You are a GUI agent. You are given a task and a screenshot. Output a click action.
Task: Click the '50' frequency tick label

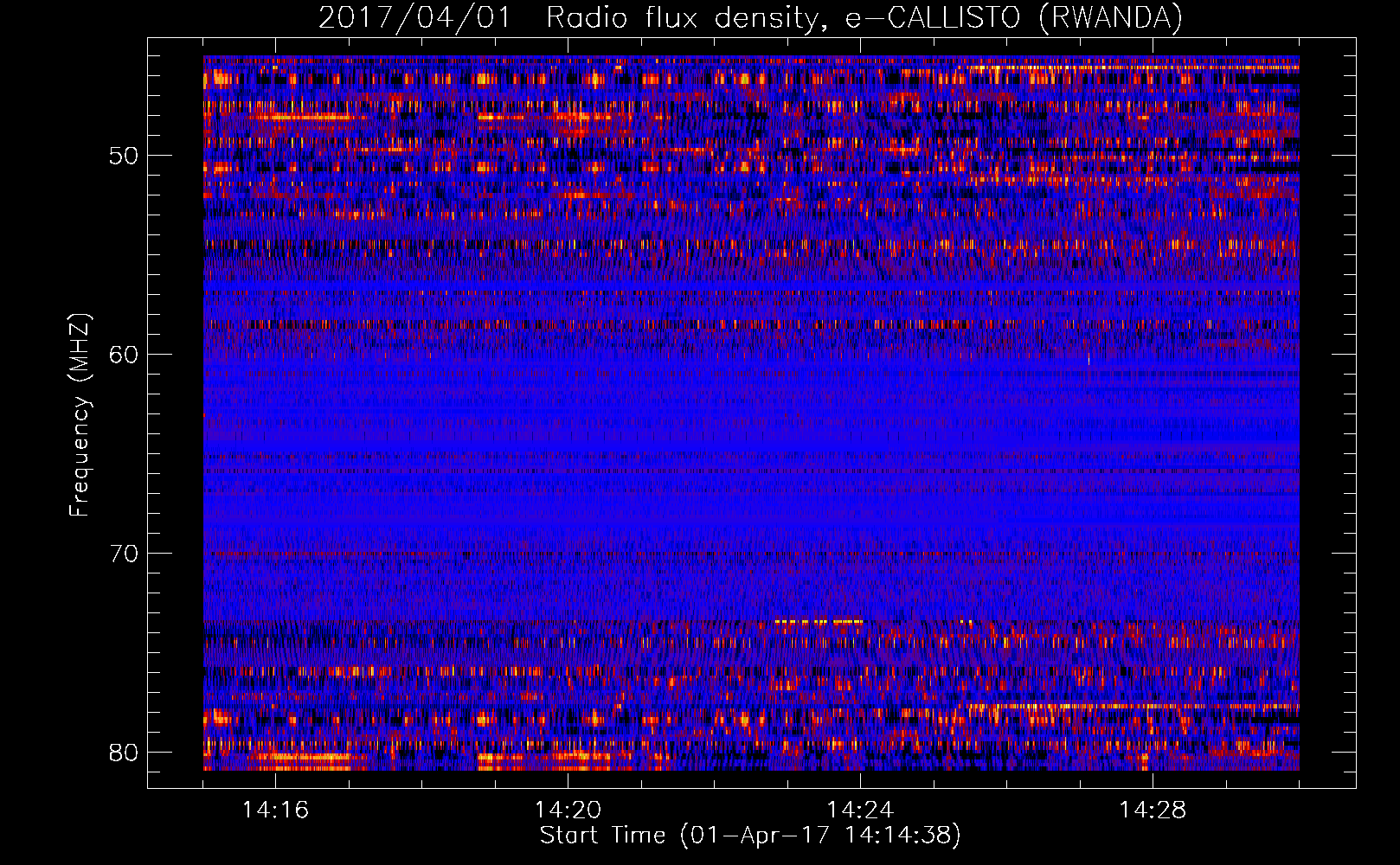[124, 156]
